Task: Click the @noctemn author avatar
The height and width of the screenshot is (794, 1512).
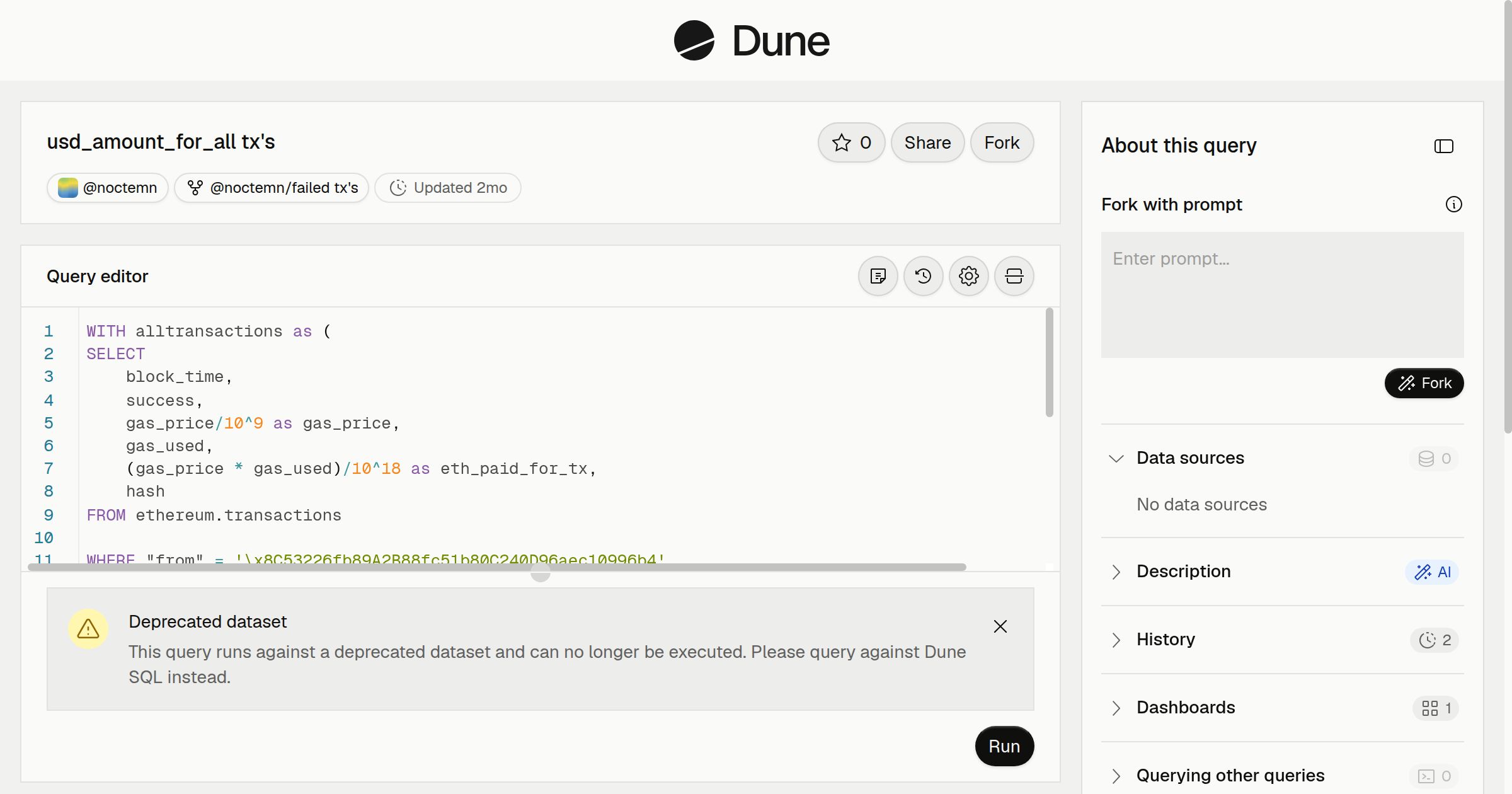Action: (68, 188)
